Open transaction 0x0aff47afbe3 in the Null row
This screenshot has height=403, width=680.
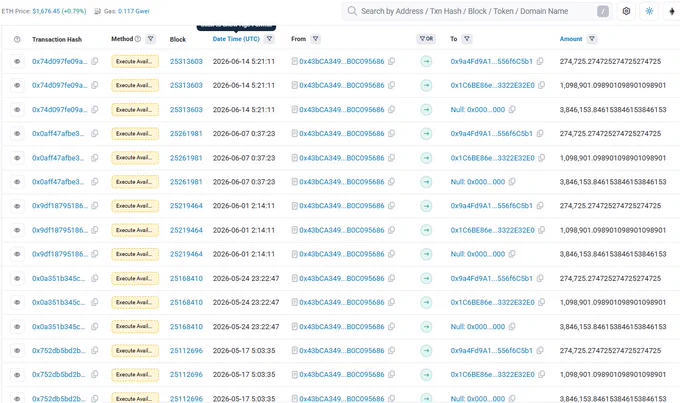(x=58, y=182)
